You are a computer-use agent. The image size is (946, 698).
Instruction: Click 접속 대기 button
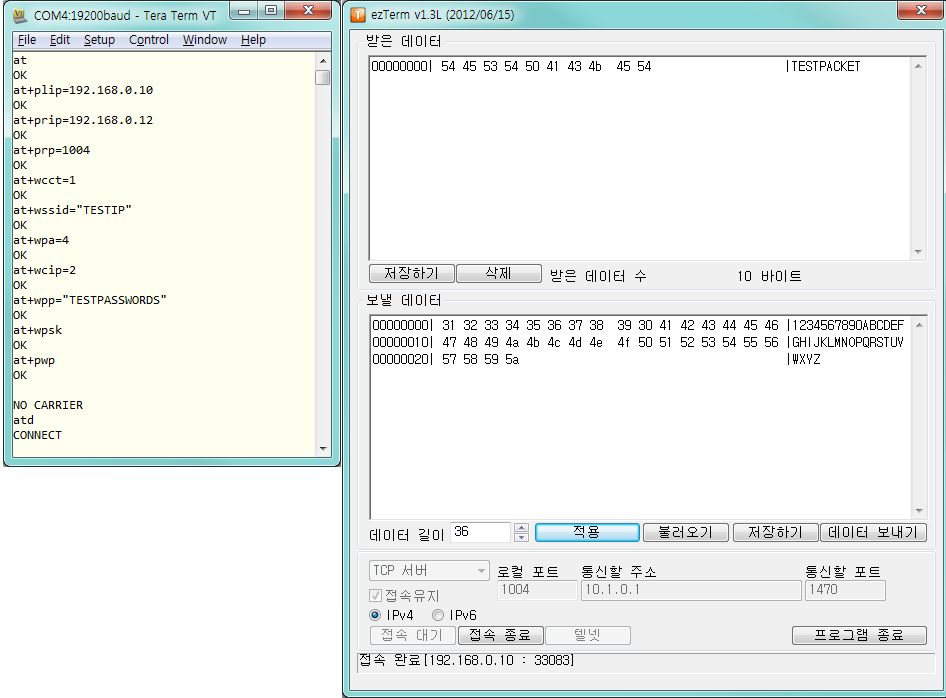[x=412, y=635]
